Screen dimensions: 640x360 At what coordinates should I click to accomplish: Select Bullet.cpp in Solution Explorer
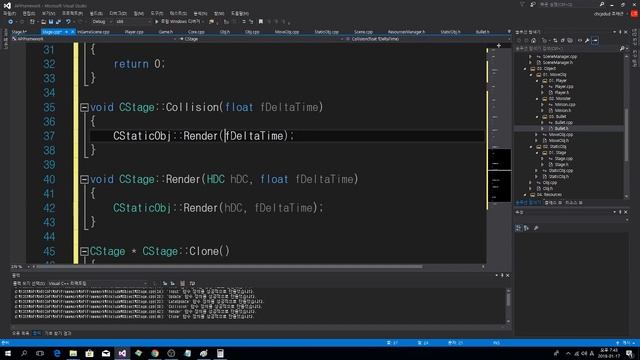(563, 122)
